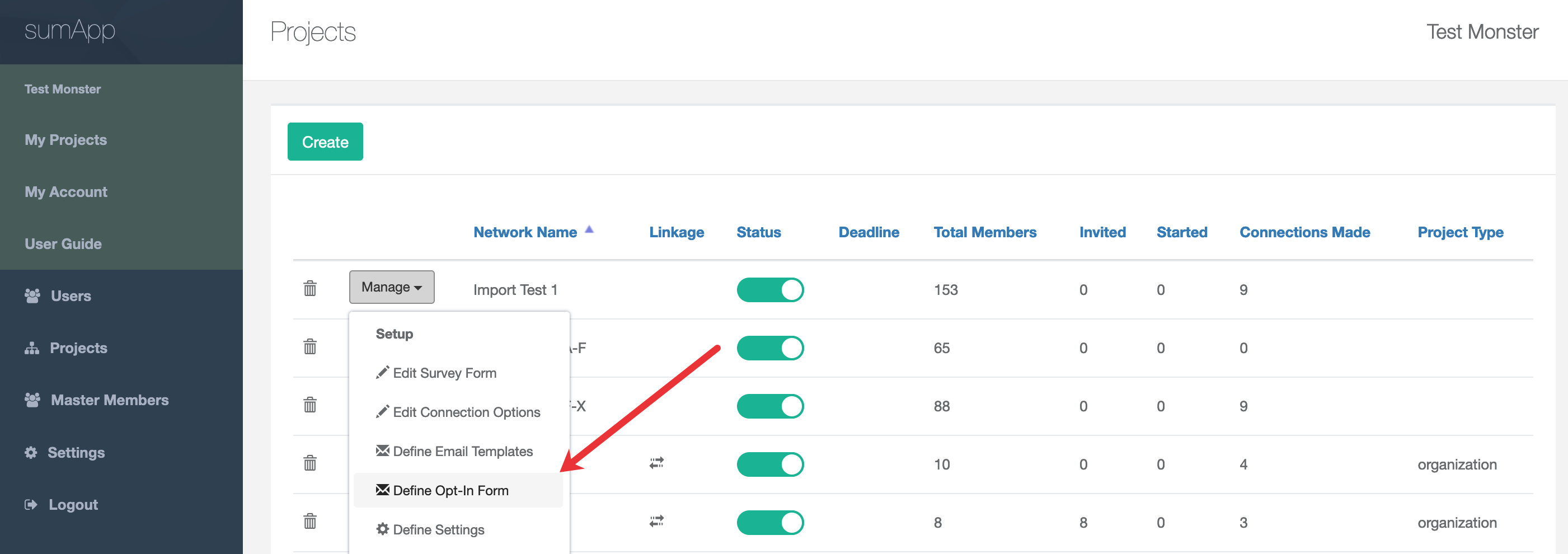Screen dimensions: 1568x554
Task: Toggle status switch in the 88 members row
Action: point(770,406)
